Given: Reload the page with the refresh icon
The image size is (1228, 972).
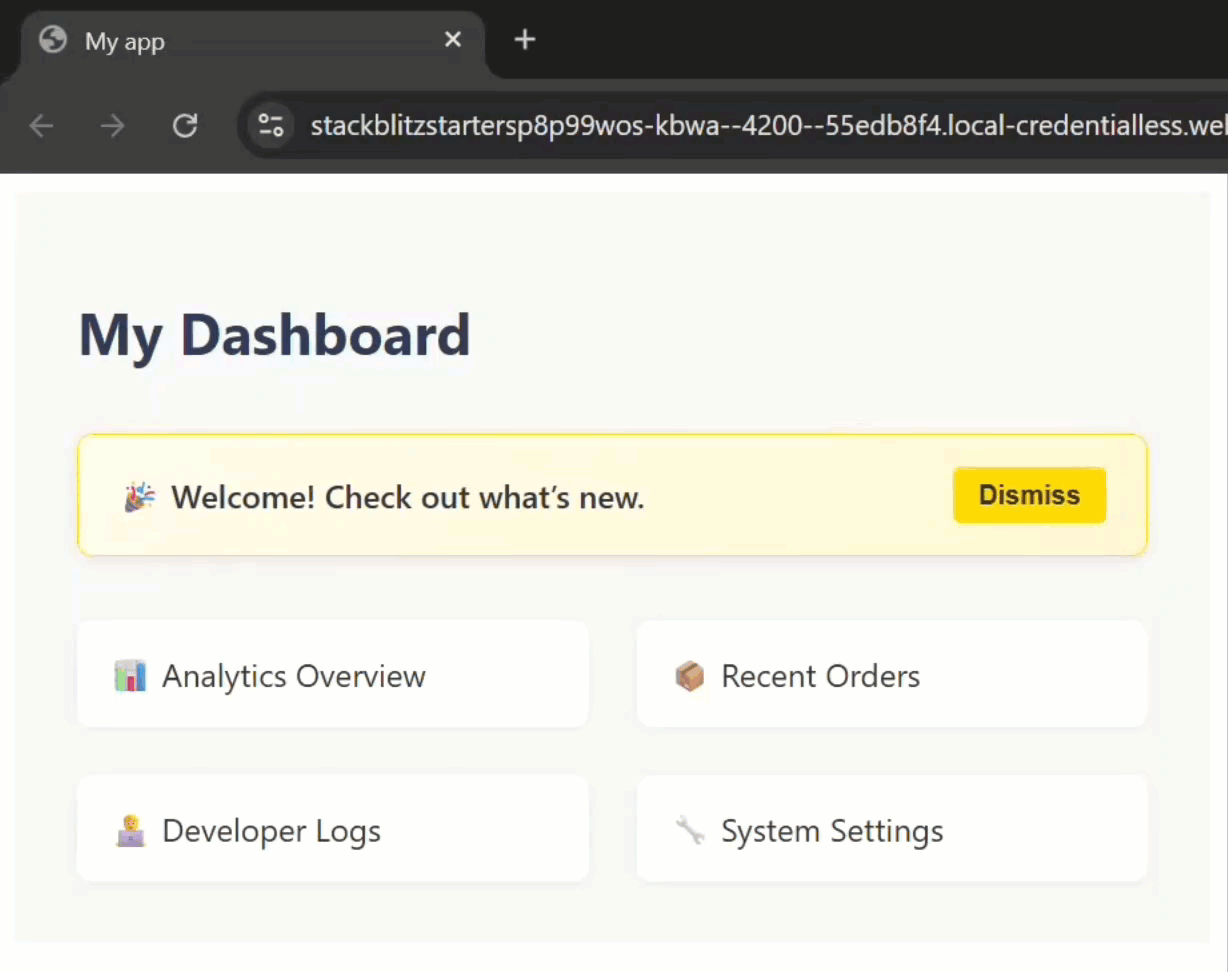Looking at the screenshot, I should pos(185,126).
